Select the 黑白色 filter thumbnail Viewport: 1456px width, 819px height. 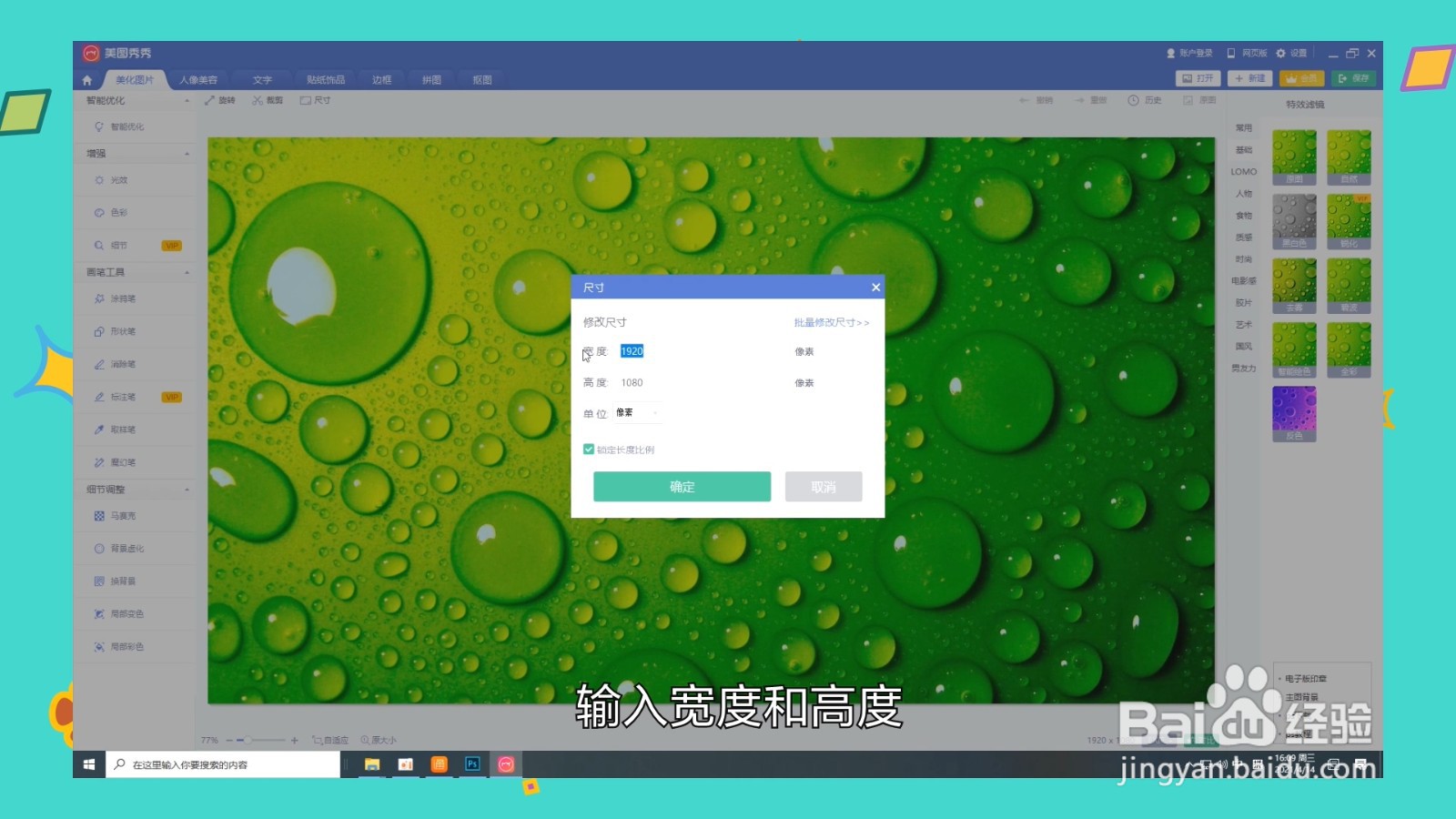click(x=1294, y=221)
